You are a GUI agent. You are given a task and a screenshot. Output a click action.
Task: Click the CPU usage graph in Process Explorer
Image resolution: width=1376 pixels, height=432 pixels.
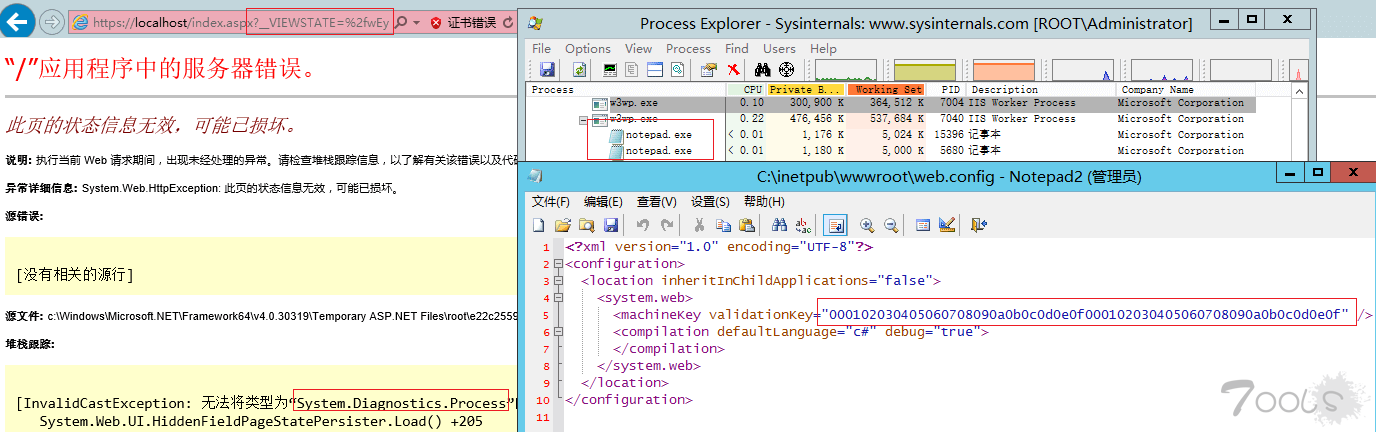coord(846,69)
